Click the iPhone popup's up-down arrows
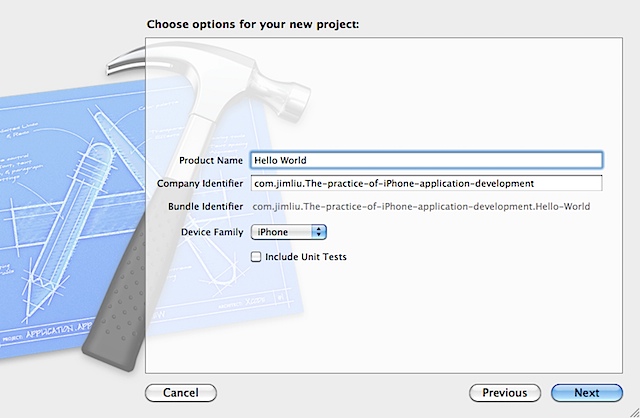Viewport: 640px width, 418px height. (x=319, y=232)
